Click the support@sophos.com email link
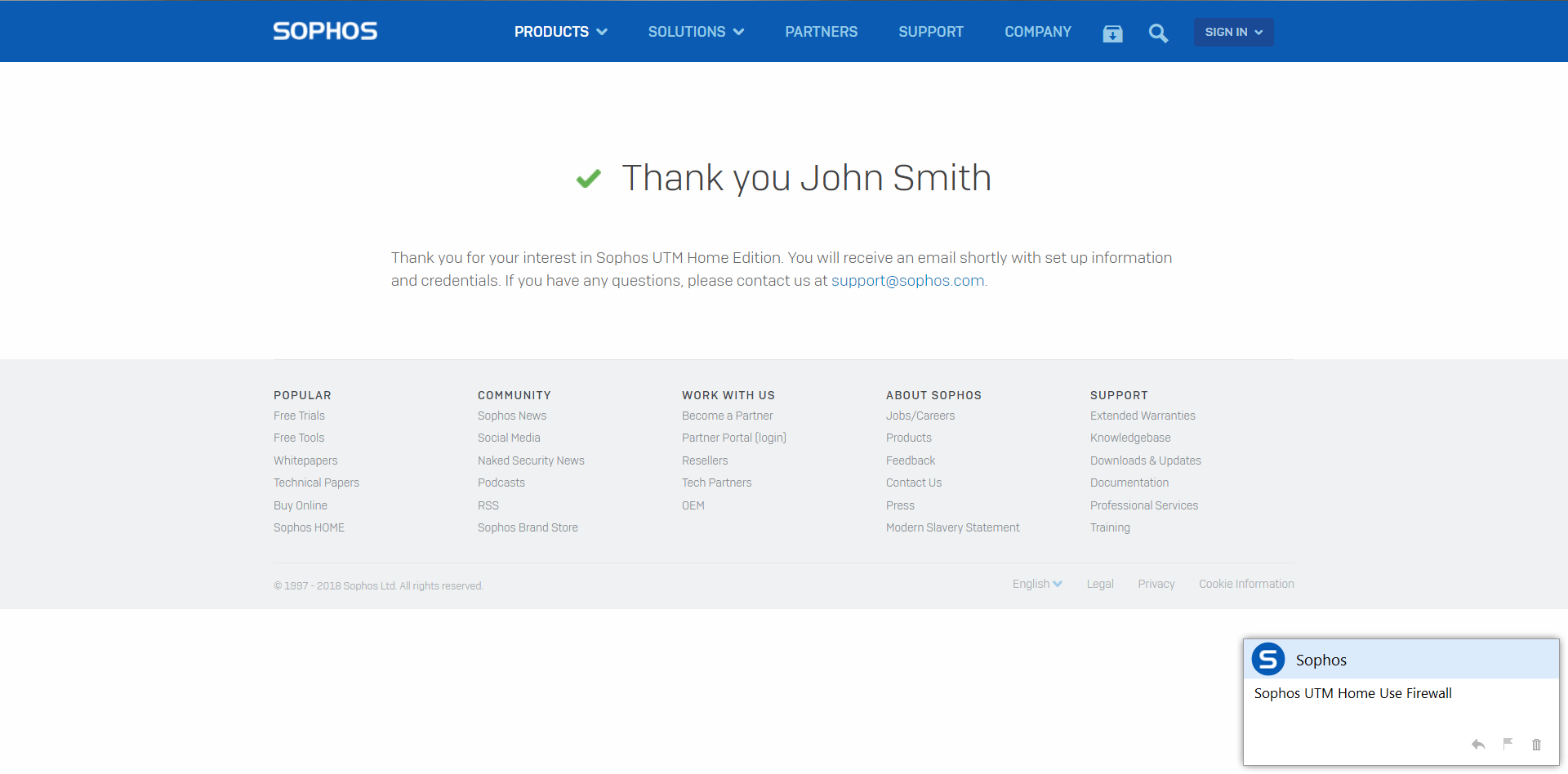The image size is (1568, 774). point(907,281)
